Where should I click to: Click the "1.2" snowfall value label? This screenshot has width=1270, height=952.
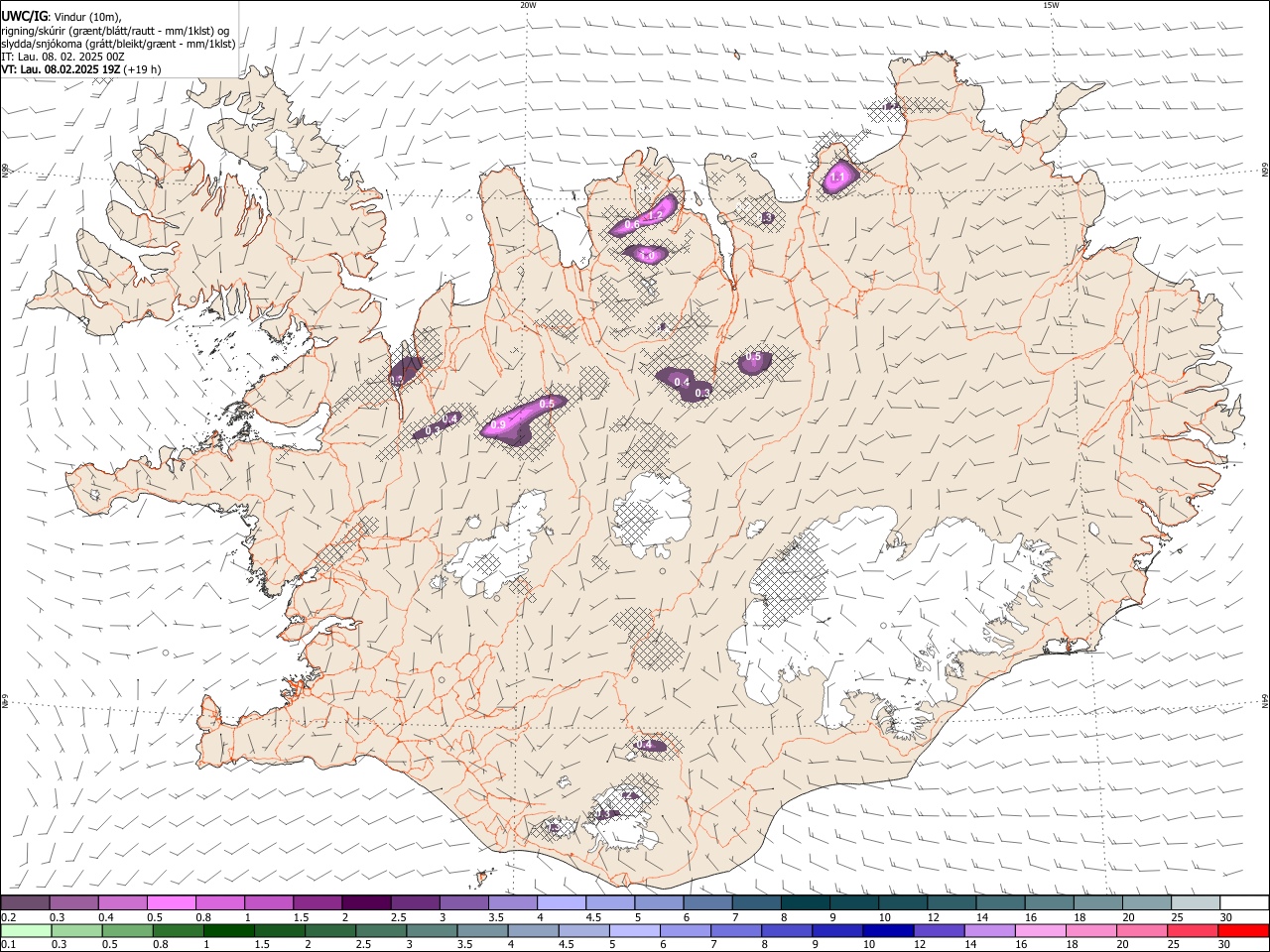pyautogui.click(x=655, y=215)
